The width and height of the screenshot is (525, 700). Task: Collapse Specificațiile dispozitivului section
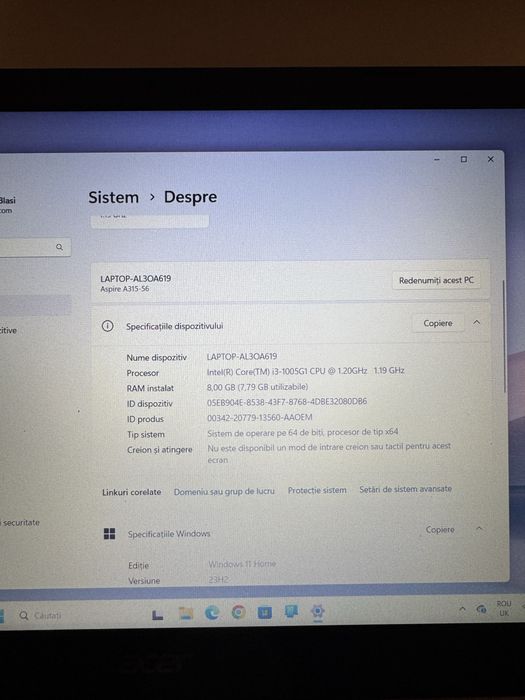click(476, 322)
